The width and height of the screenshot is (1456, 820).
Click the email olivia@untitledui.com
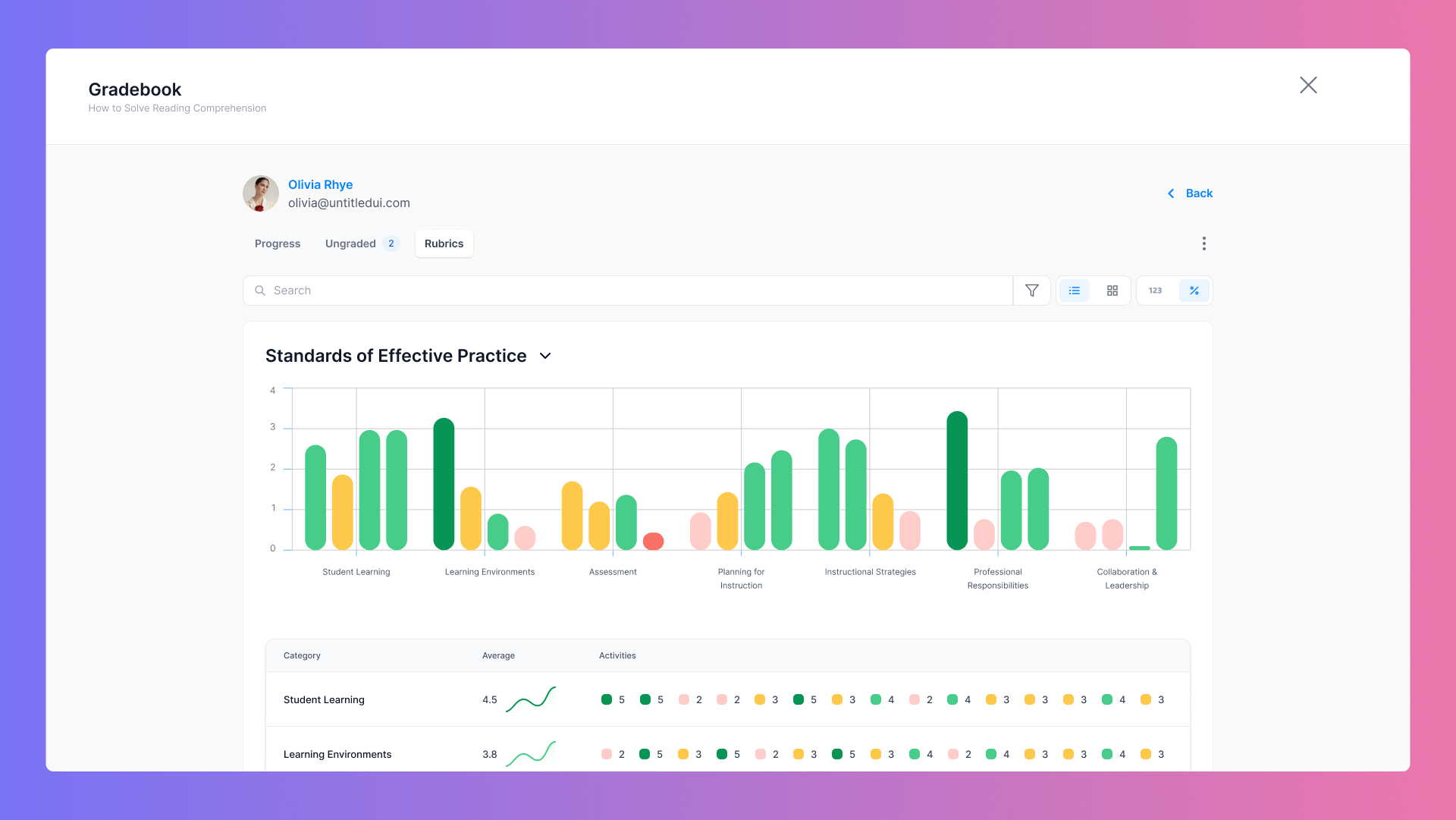[x=349, y=203]
